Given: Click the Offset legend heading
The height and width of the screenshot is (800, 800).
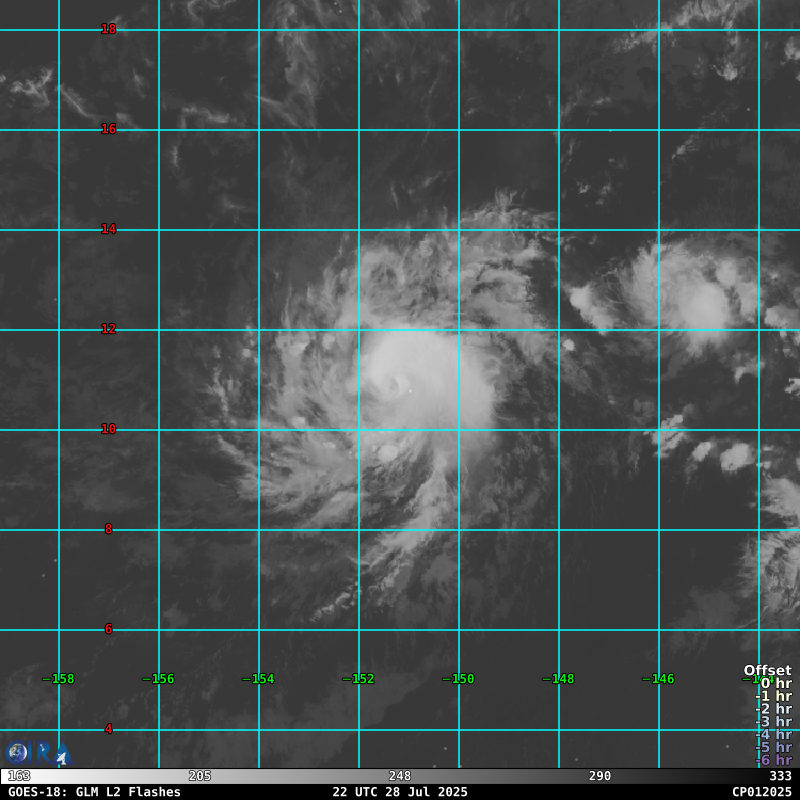Looking at the screenshot, I should tap(767, 670).
